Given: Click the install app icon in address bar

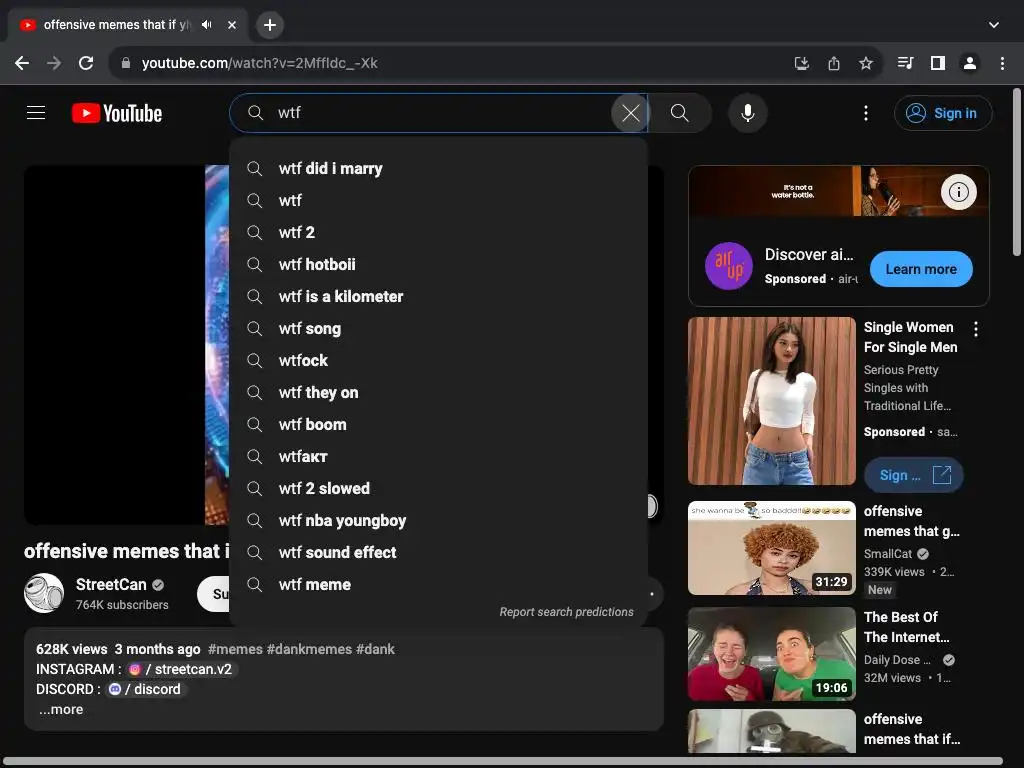Looking at the screenshot, I should click(x=801, y=63).
